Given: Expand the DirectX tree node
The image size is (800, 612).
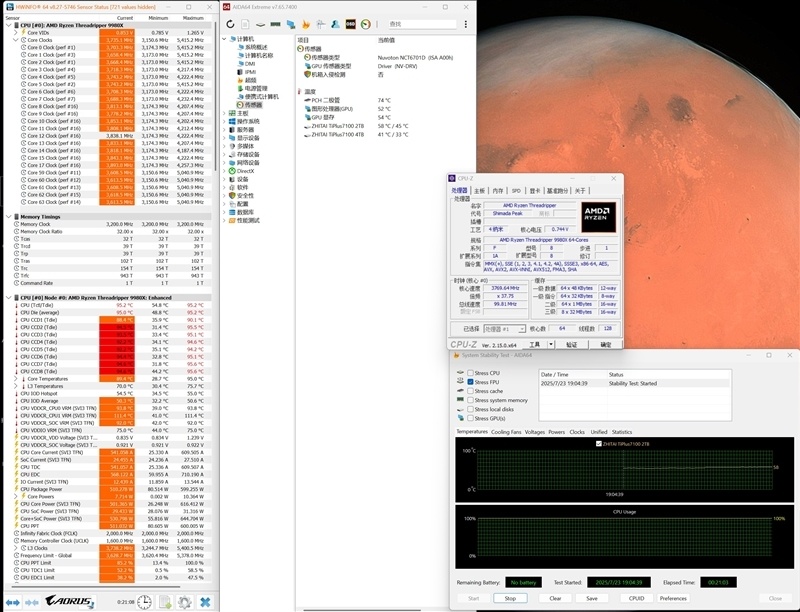Looking at the screenshot, I should point(225,171).
